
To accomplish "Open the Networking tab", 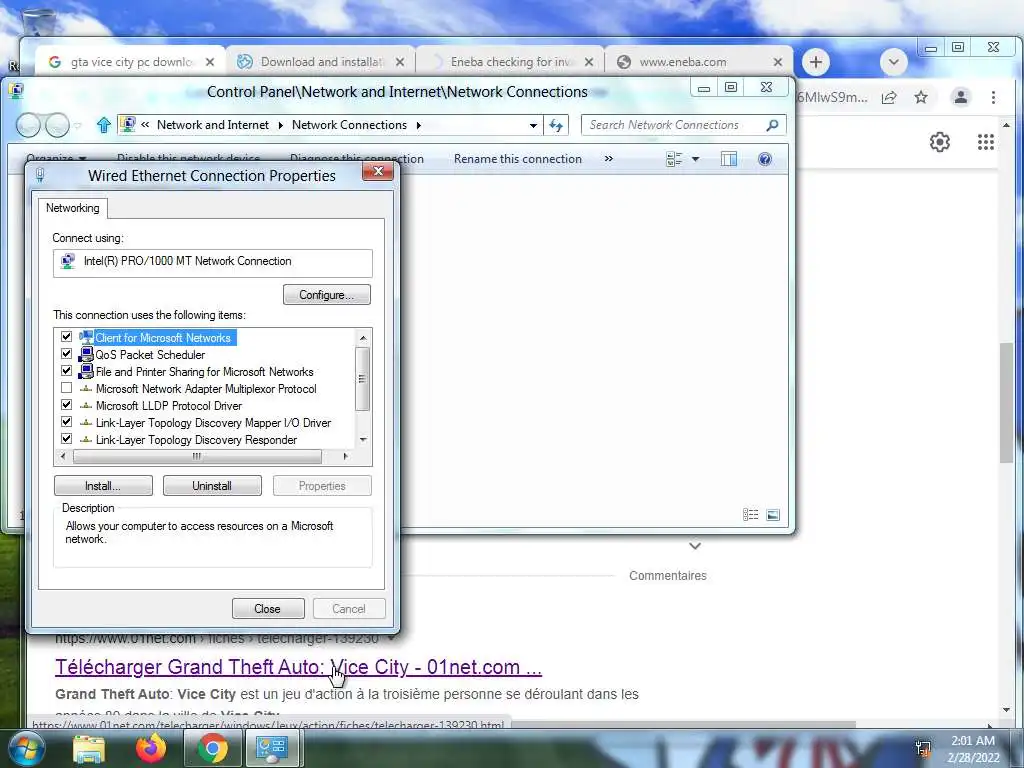I will pyautogui.click(x=72, y=208).
